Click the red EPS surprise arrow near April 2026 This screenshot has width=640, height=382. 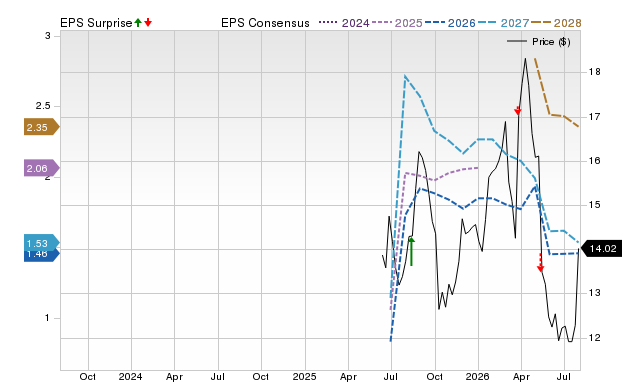coord(518,110)
